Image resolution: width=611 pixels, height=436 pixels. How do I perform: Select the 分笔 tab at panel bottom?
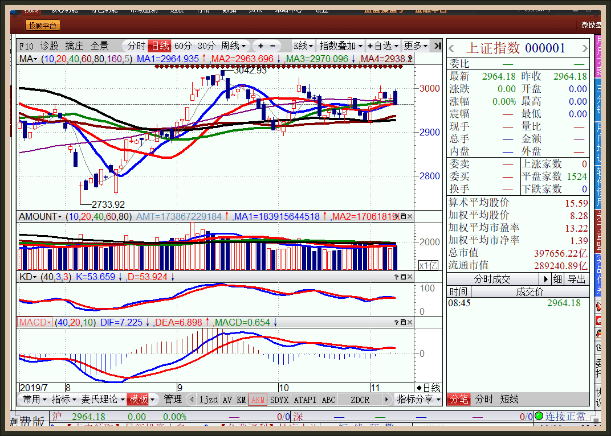point(459,399)
